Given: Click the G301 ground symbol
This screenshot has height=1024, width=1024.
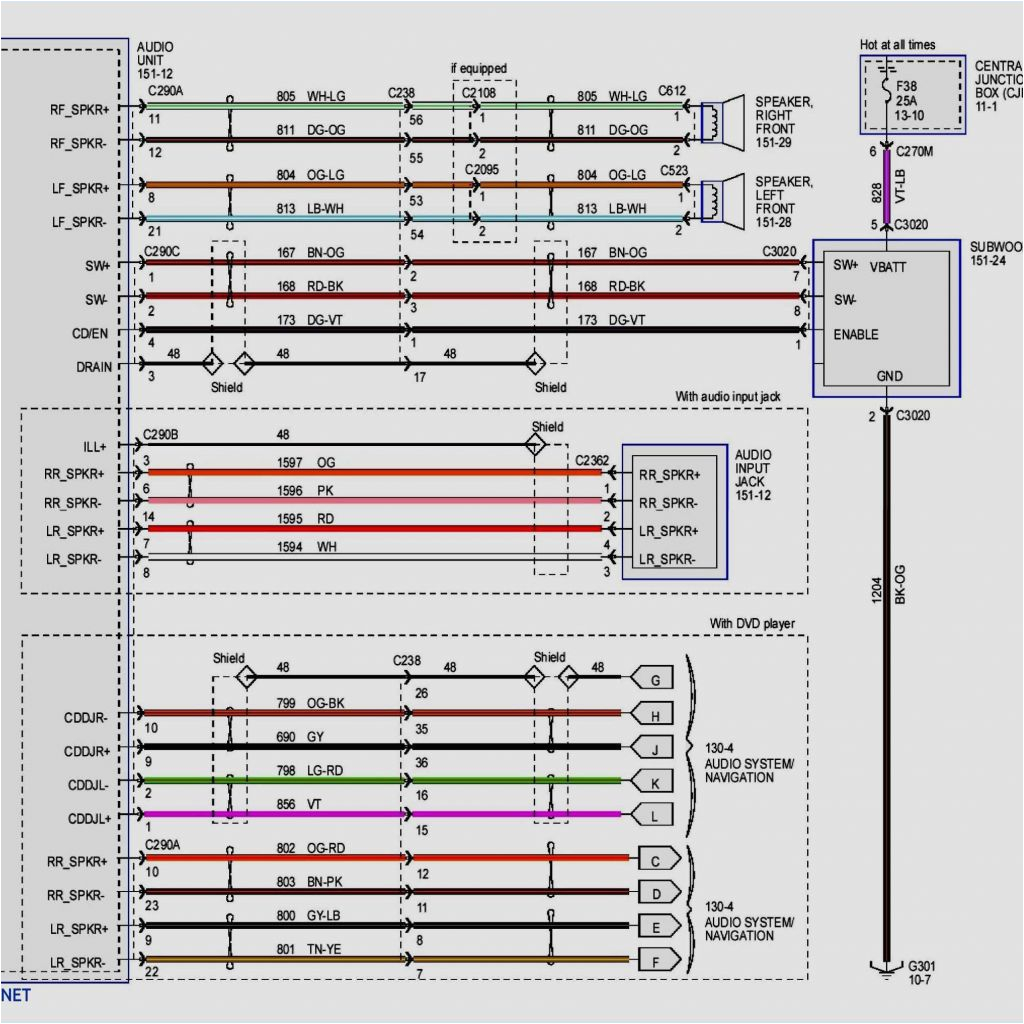Looking at the screenshot, I should pyautogui.click(x=886, y=967).
